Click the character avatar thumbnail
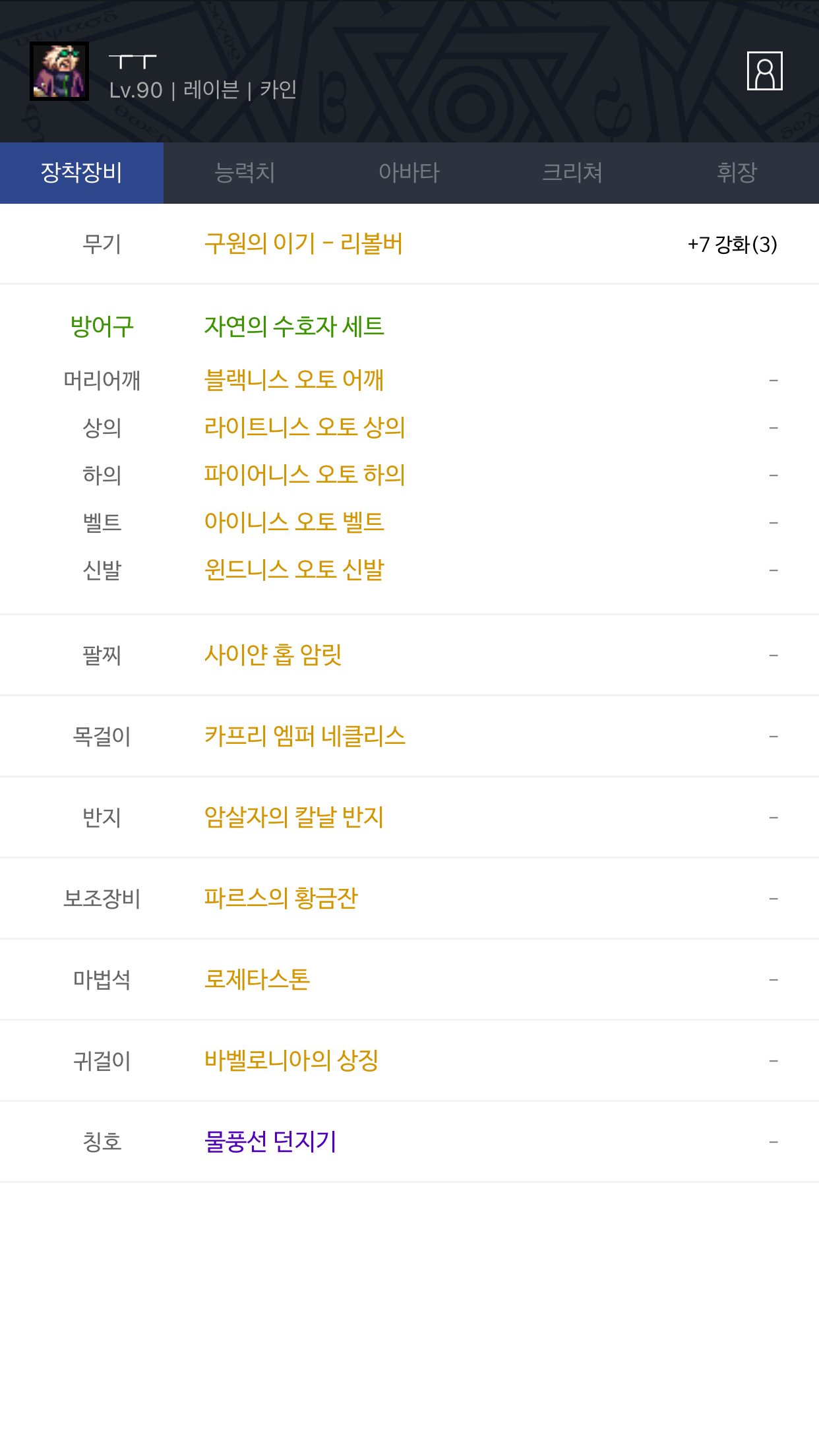Viewport: 819px width, 1456px height. tap(59, 71)
